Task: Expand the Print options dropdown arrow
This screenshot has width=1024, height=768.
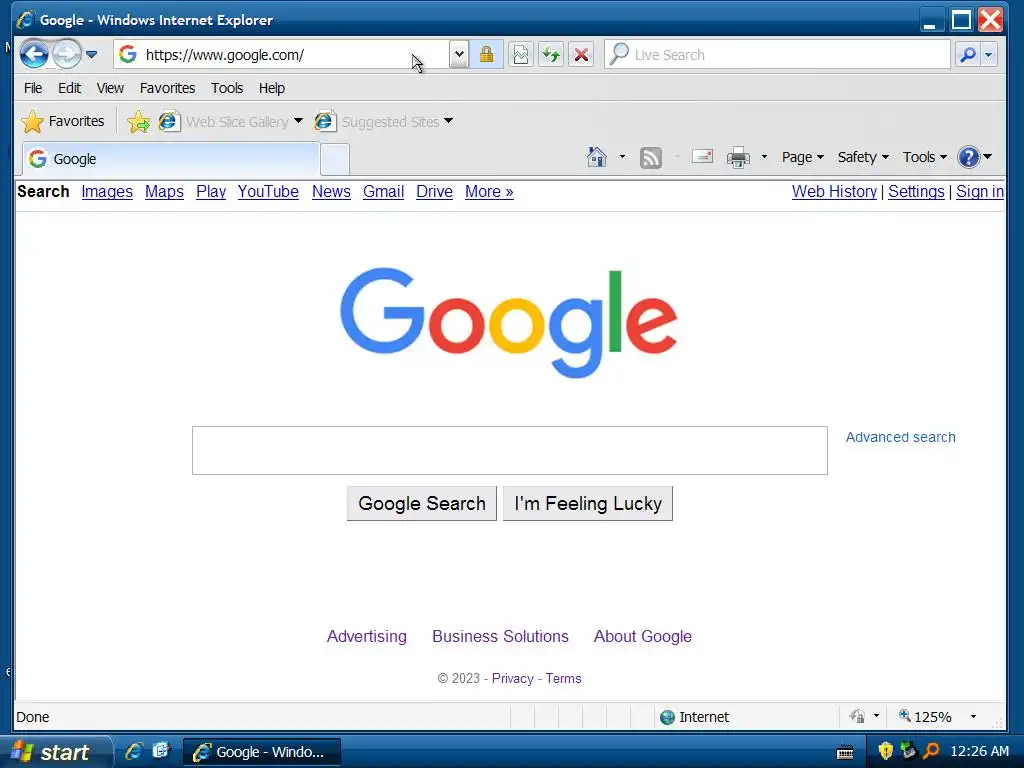Action: (764, 157)
